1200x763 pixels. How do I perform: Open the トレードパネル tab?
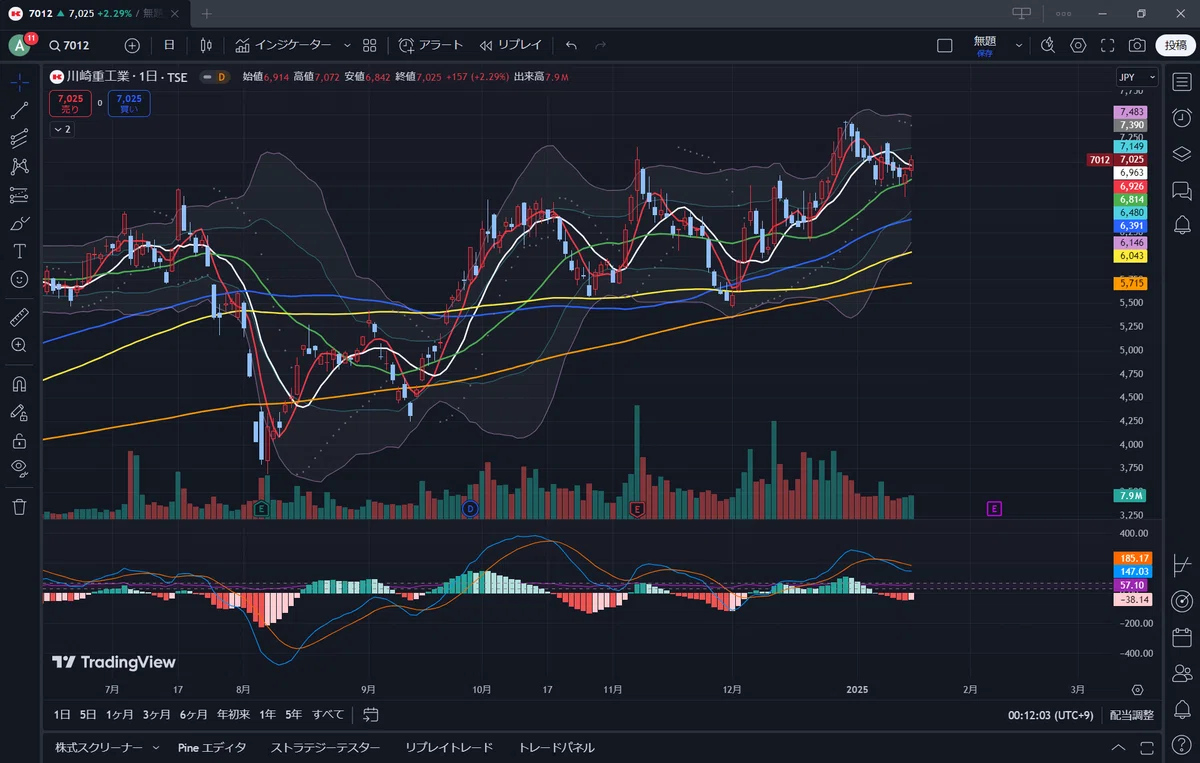[x=556, y=747]
